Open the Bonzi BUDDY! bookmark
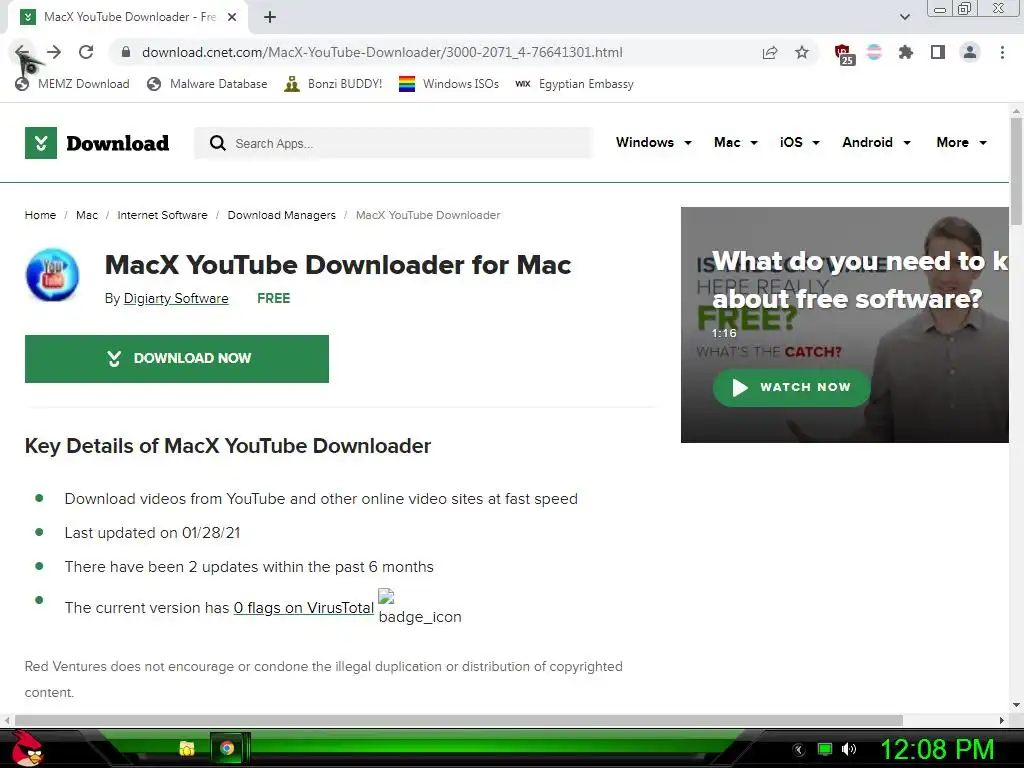The image size is (1024, 768). click(x=333, y=84)
